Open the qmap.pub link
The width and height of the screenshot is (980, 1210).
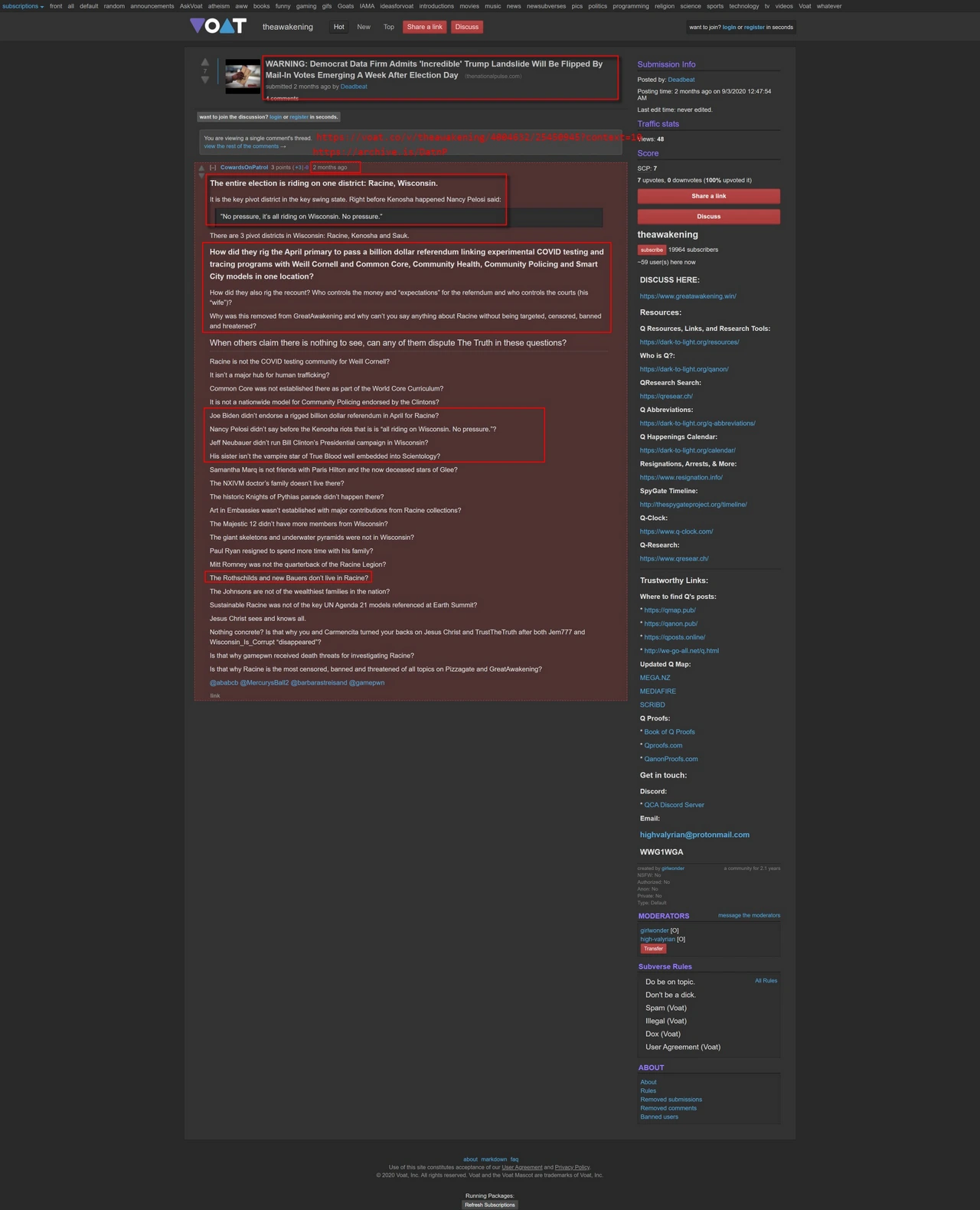click(670, 610)
